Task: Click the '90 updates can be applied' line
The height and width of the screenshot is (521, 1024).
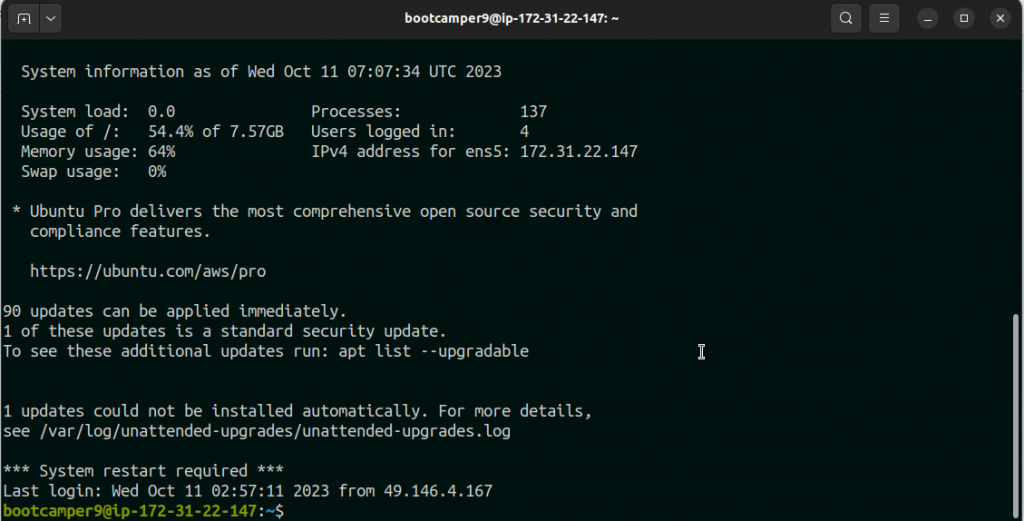Action: point(174,311)
